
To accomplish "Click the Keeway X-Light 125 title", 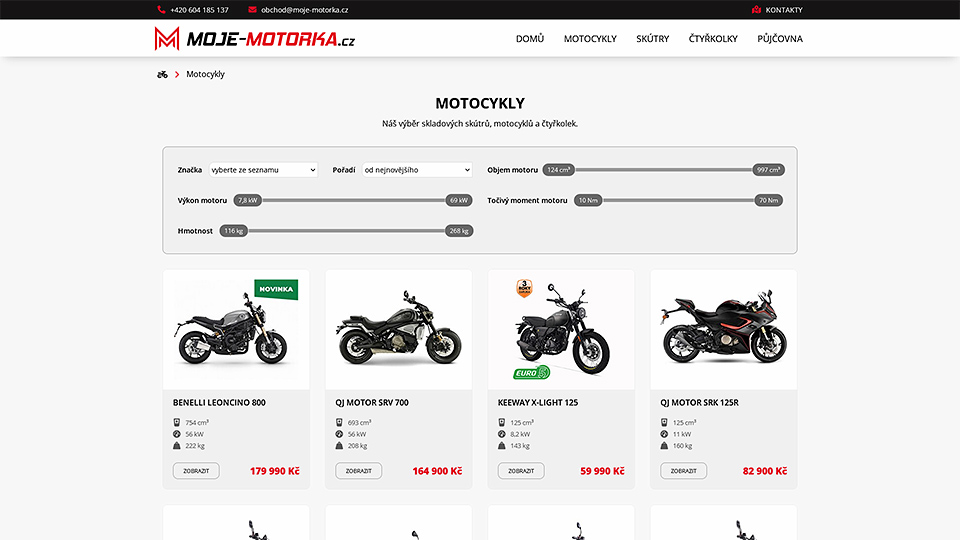I will point(538,402).
